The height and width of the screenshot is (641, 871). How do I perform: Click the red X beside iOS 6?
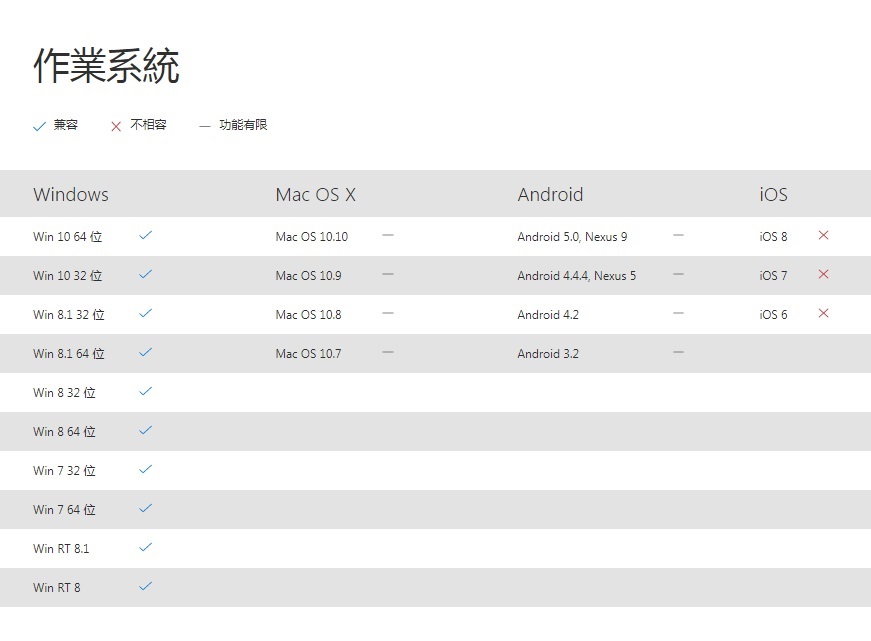pos(824,313)
